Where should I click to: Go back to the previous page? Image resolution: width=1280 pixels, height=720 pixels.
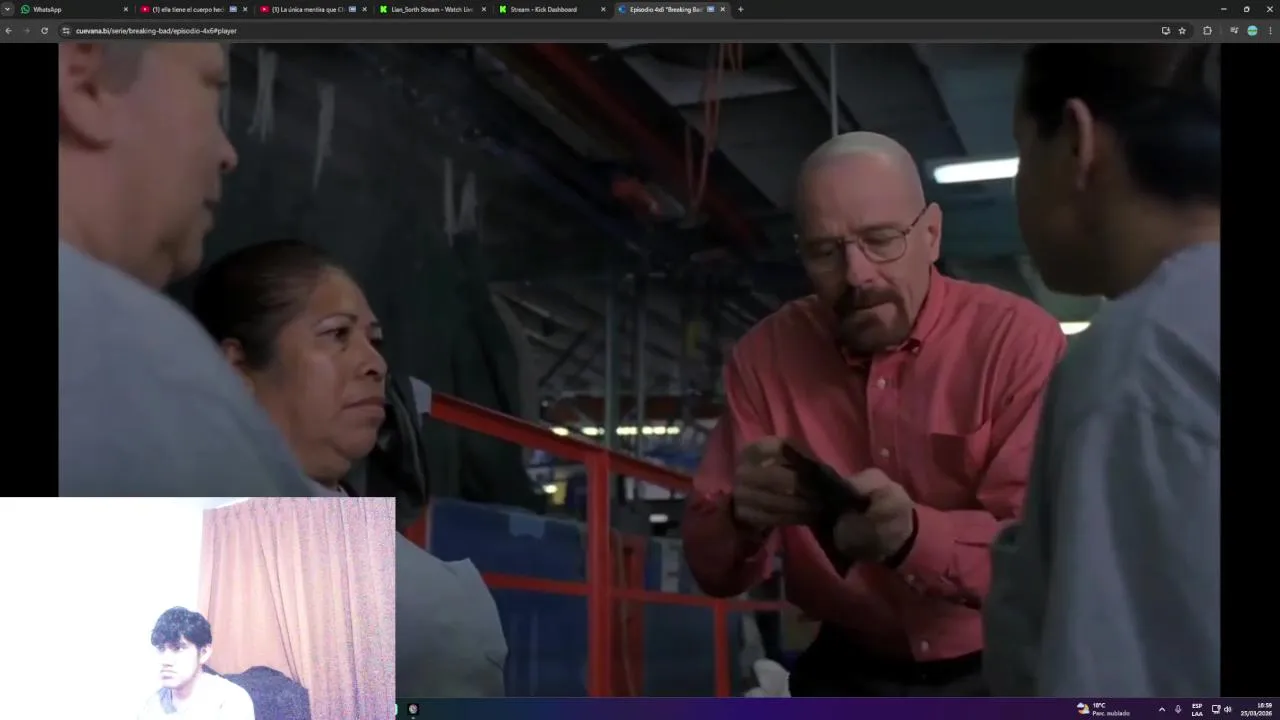coord(8,31)
